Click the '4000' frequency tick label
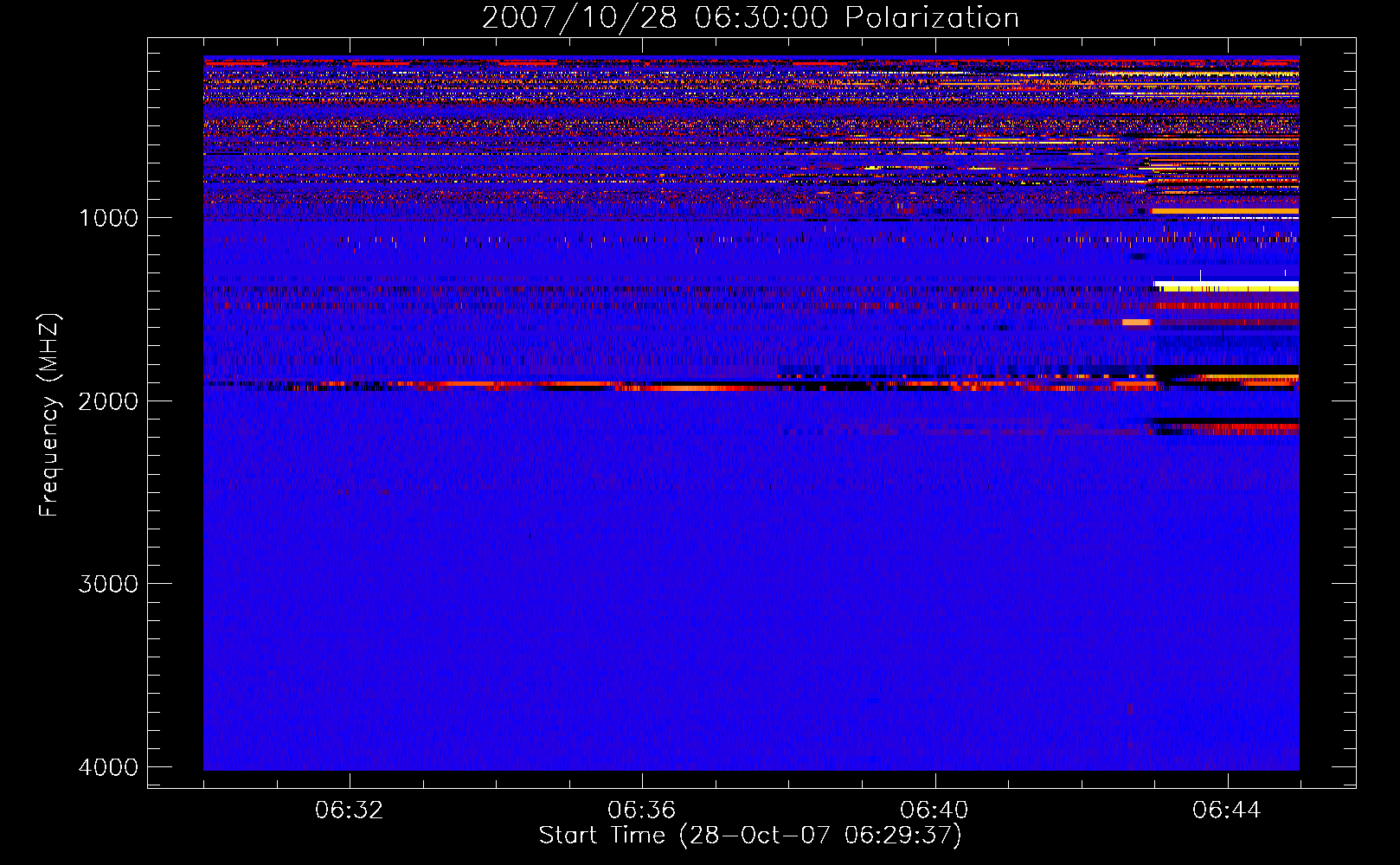Viewport: 1400px width, 865px height. click(108, 767)
